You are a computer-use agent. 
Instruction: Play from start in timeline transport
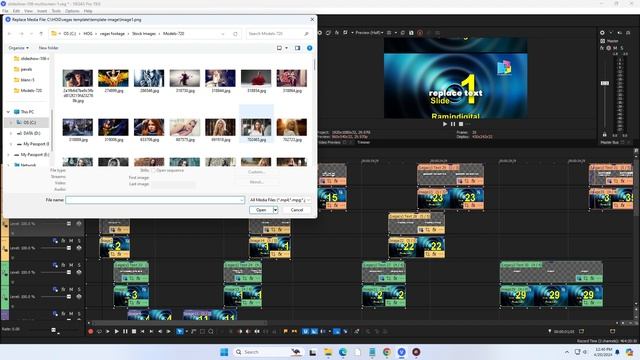click(x=108, y=331)
